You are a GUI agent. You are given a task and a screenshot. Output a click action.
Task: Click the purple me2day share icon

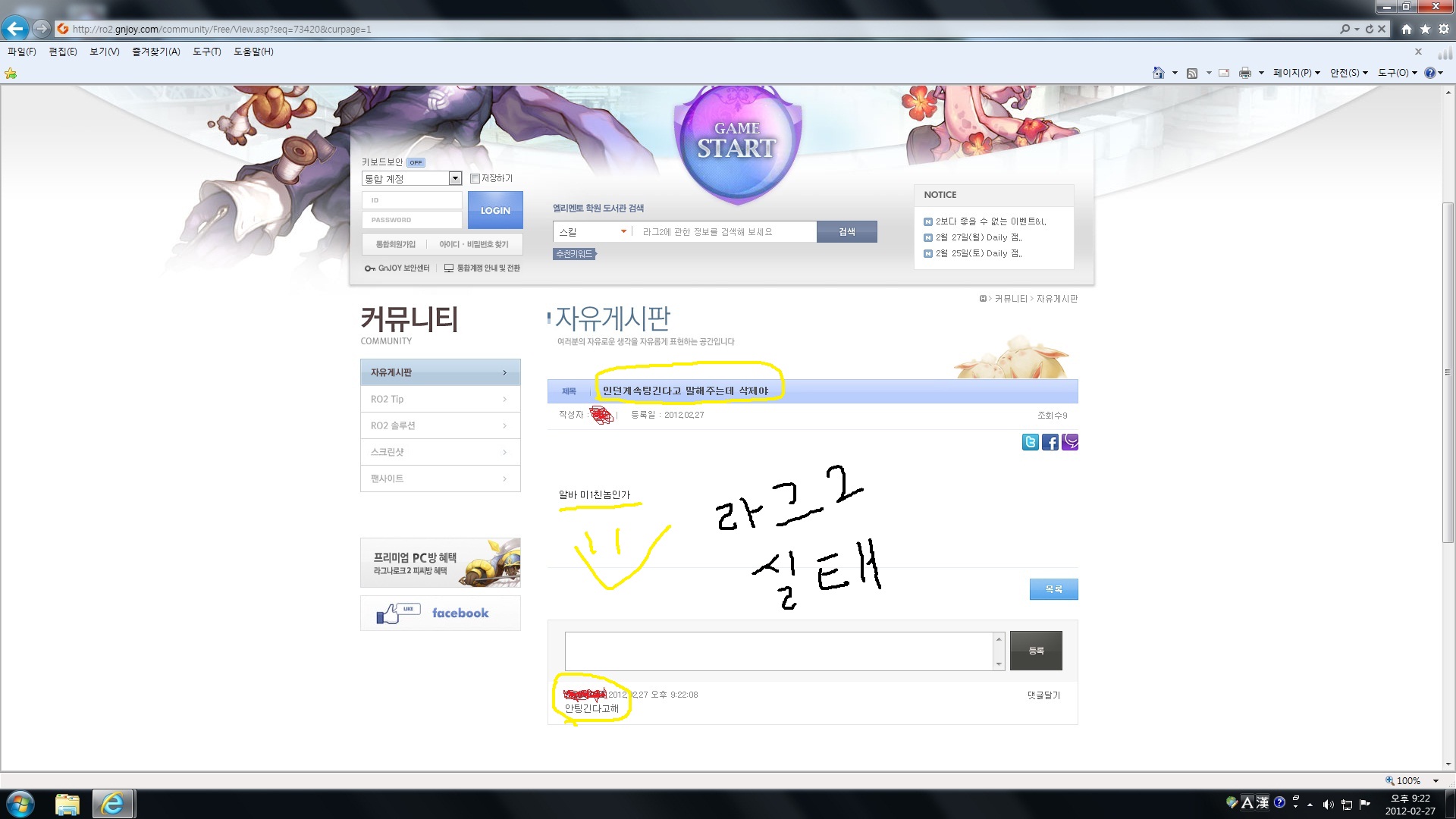click(x=1070, y=442)
